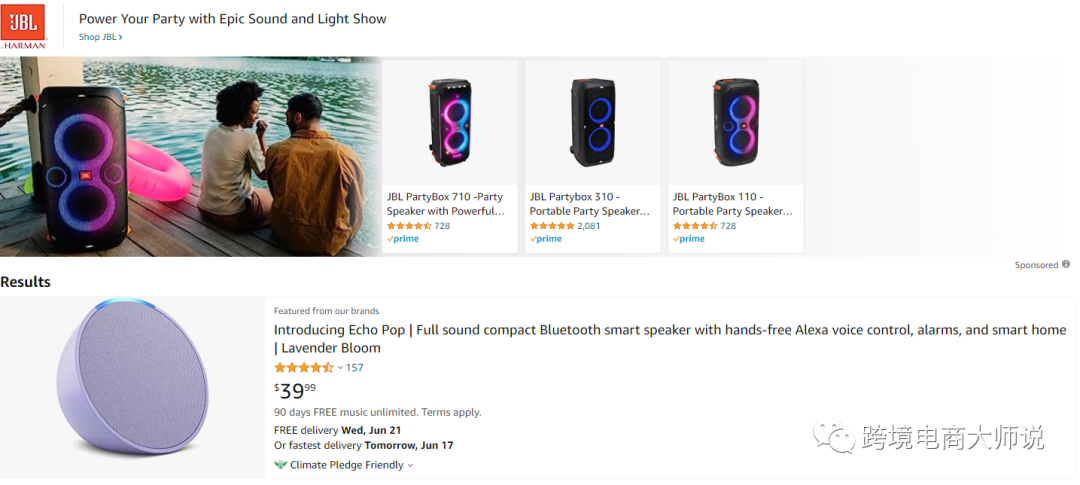Open the Shop JBL link
This screenshot has width=1080, height=485.
[x=100, y=37]
